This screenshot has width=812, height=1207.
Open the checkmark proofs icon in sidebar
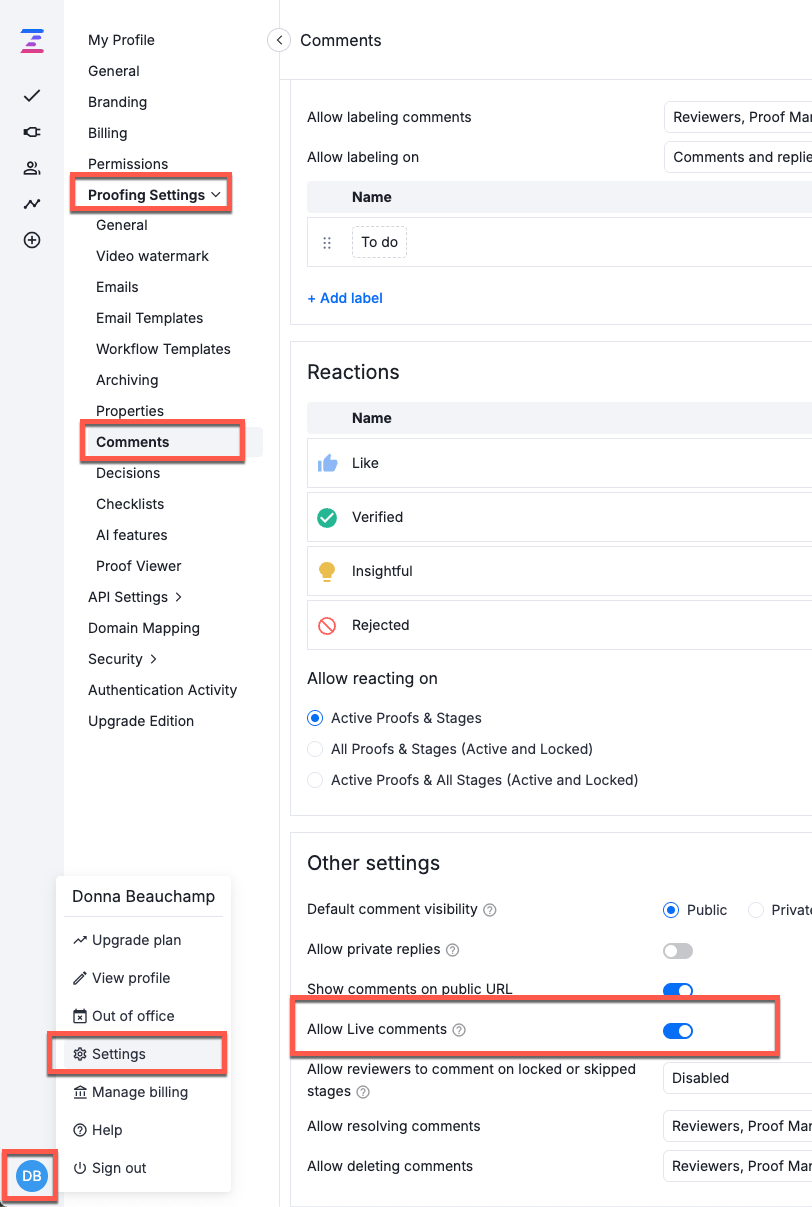[32, 96]
